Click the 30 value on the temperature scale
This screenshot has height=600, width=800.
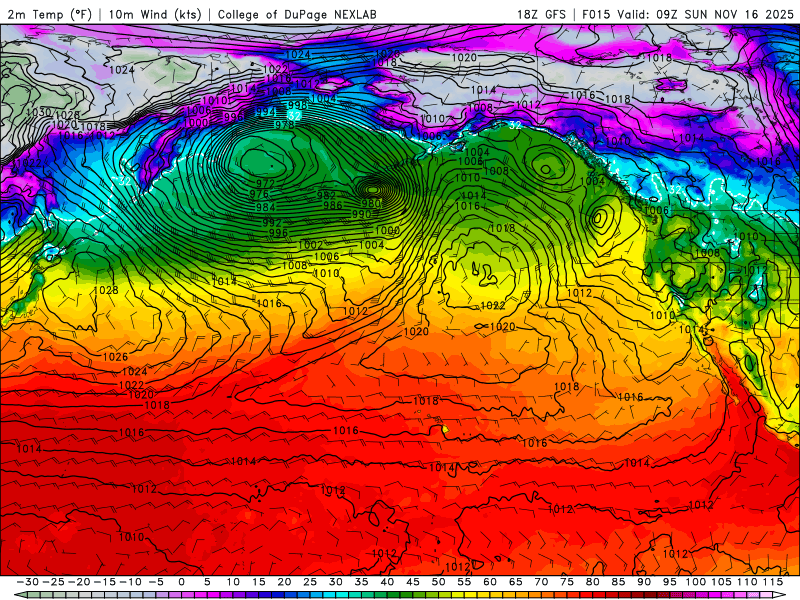pos(336,582)
